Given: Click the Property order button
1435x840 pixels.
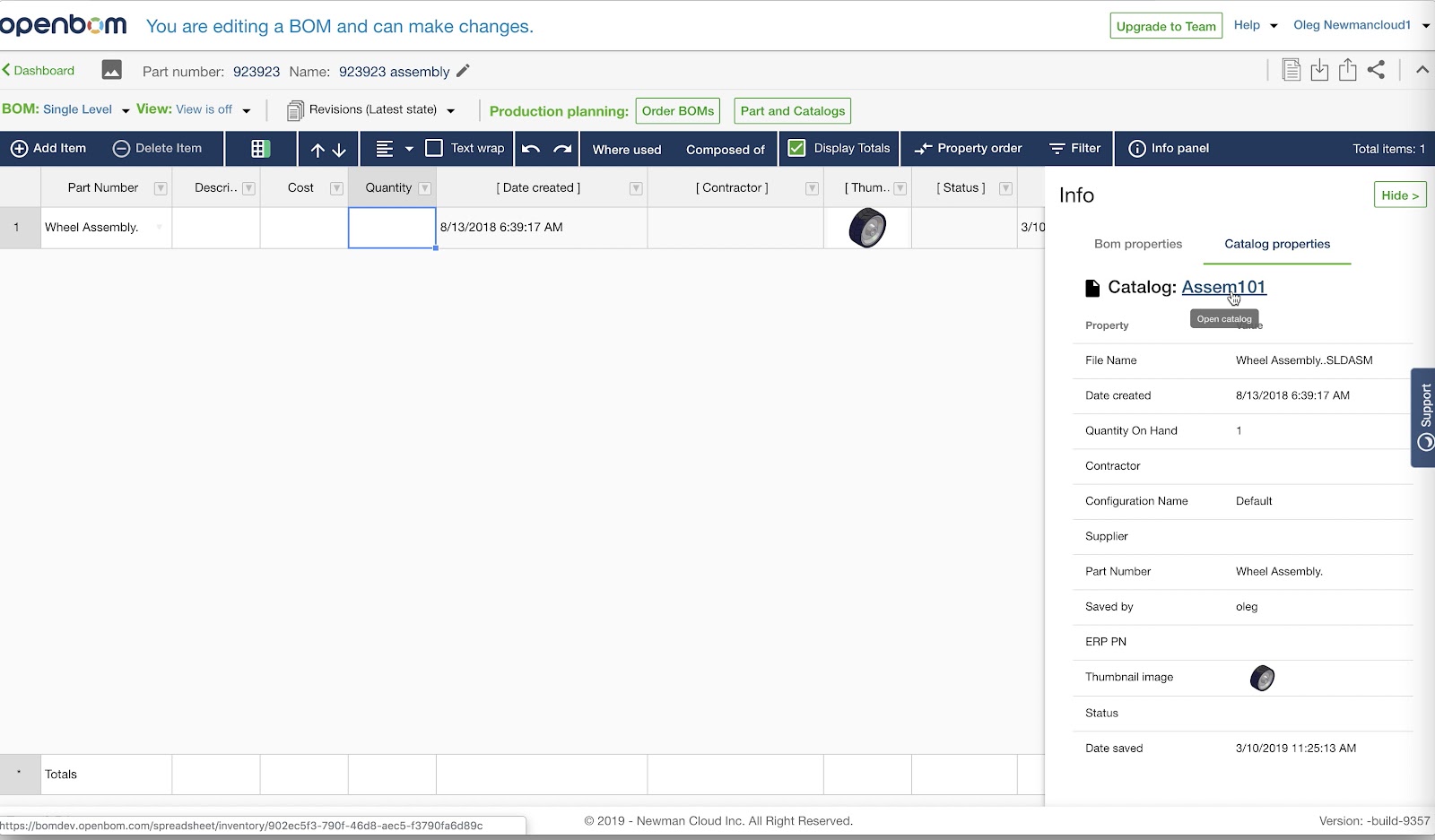Looking at the screenshot, I should [x=969, y=149].
